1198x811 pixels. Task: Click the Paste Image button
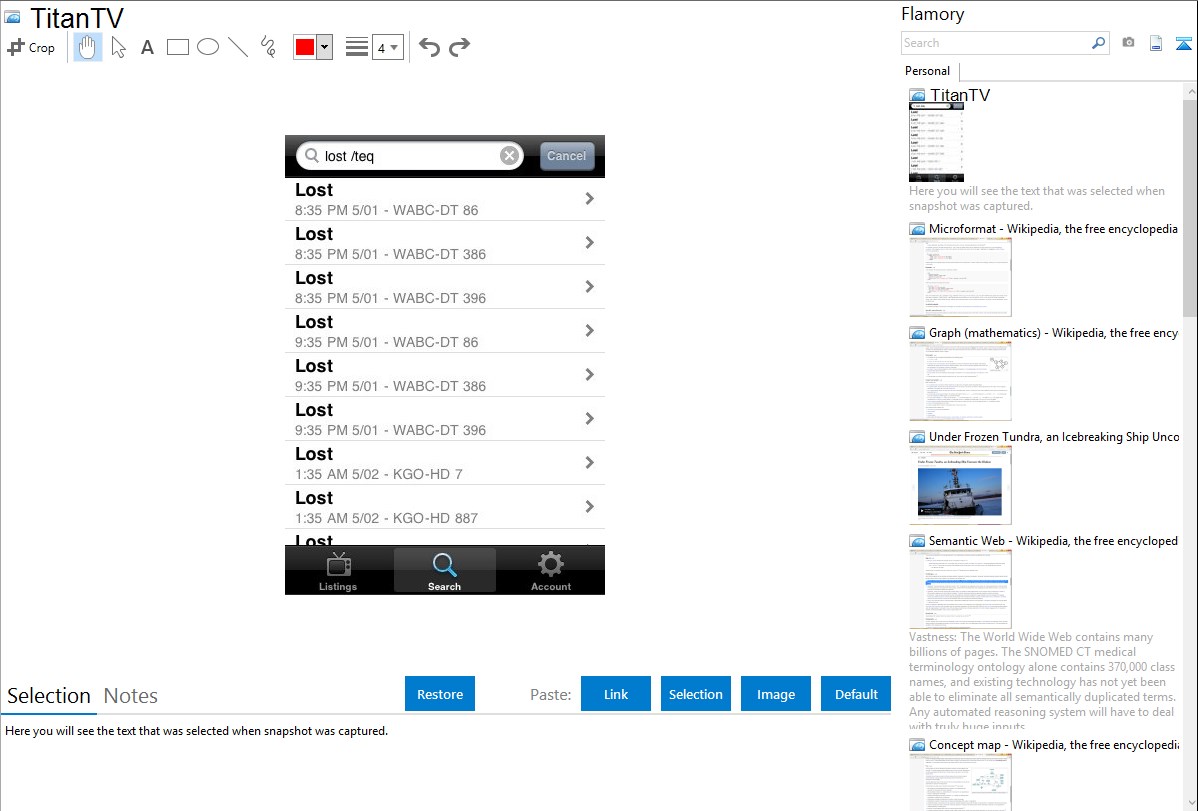coord(775,694)
